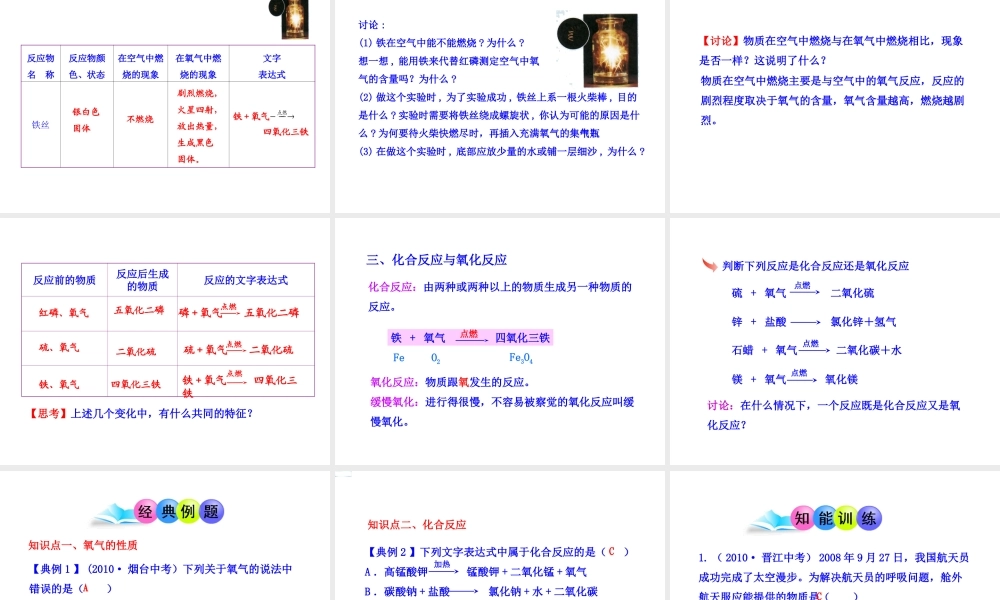The width and height of the screenshot is (1000, 600).
Task: Click the 知识点二、化合反应 heading
Action: tap(417, 525)
